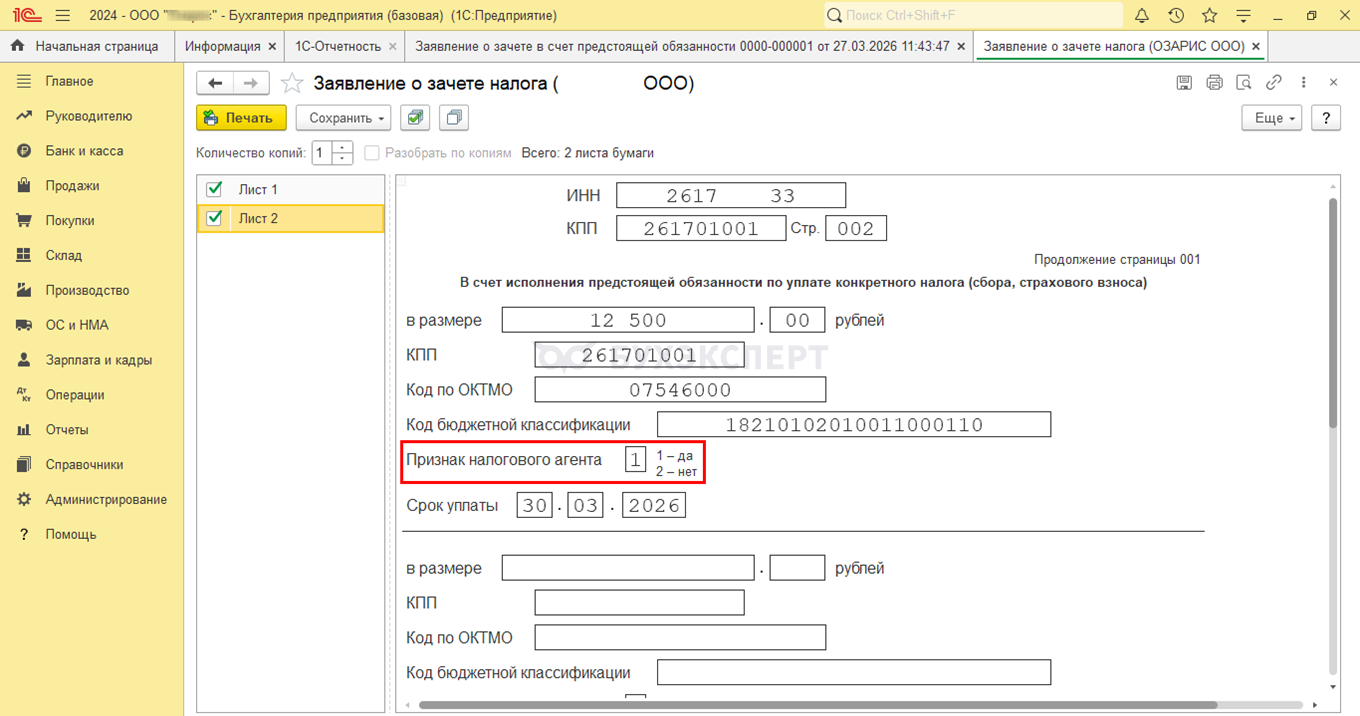Toggle the Разобрать по копиям checkbox
The height and width of the screenshot is (716, 1360).
372,153
